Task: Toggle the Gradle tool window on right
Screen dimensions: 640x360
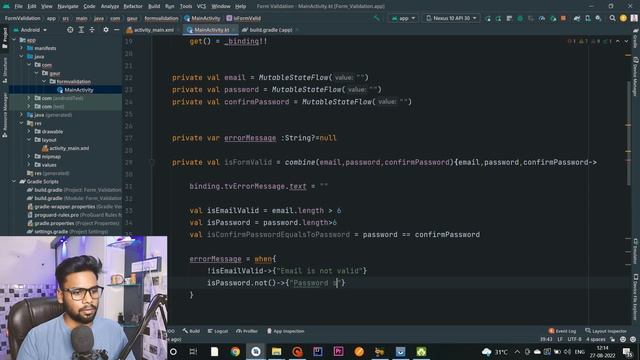Action: pos(636,39)
